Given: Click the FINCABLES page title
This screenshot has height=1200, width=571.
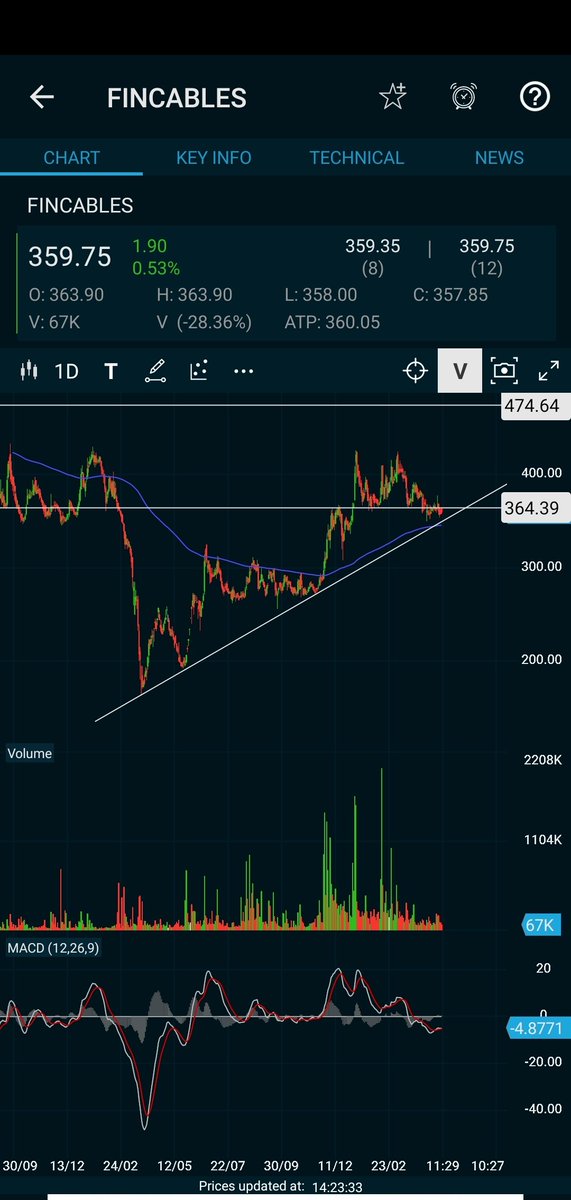Looking at the screenshot, I should [x=177, y=98].
